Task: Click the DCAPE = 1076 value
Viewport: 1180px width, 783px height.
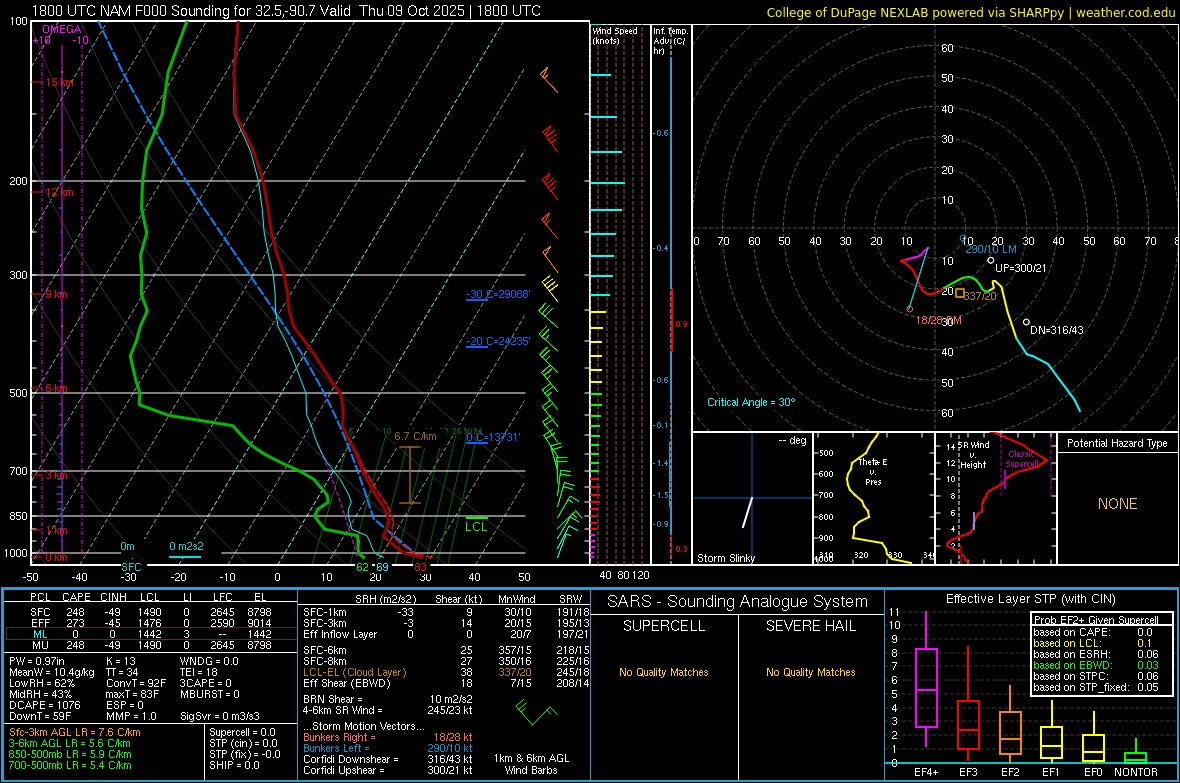Action: [45, 705]
